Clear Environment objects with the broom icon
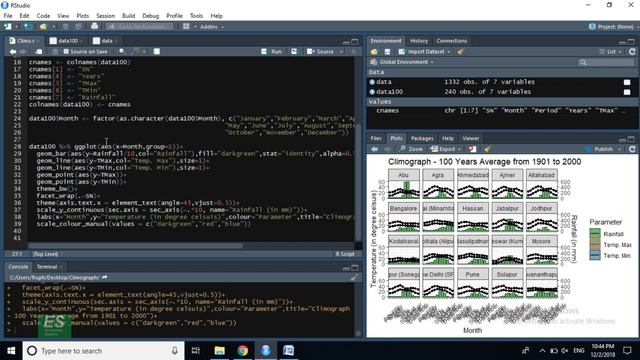Image resolution: width=640 pixels, height=360 pixels. coord(461,52)
